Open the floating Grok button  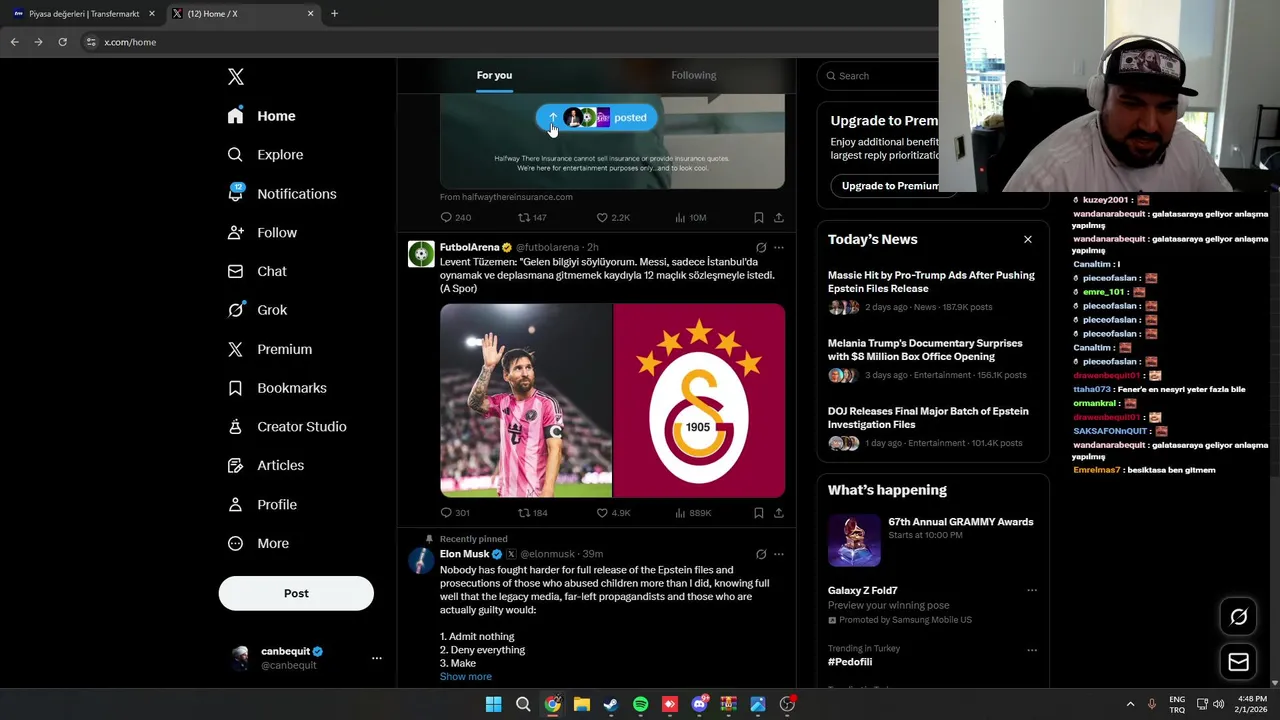pos(1238,617)
